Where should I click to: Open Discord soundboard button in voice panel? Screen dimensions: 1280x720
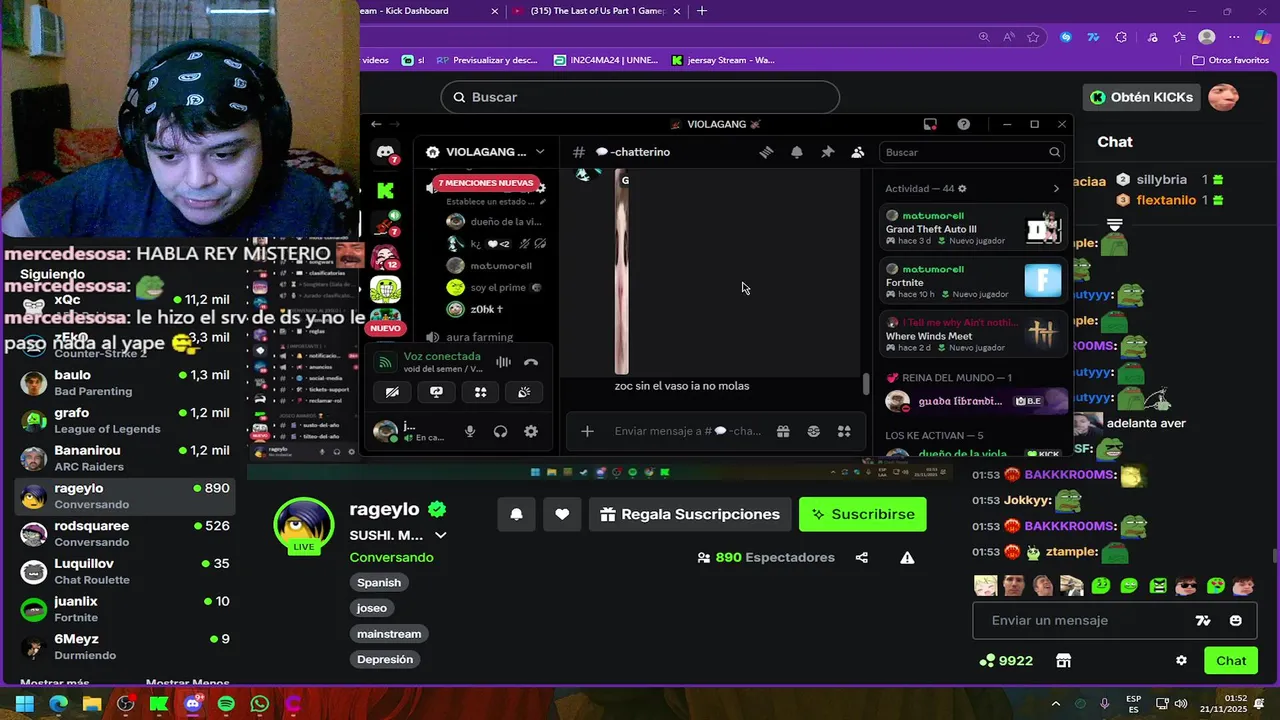524,392
